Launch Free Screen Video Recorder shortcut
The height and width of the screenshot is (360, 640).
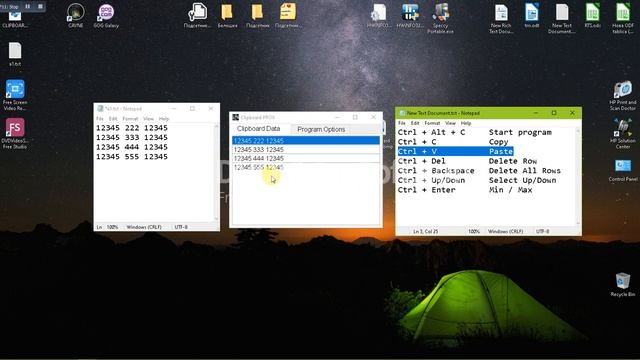15,95
